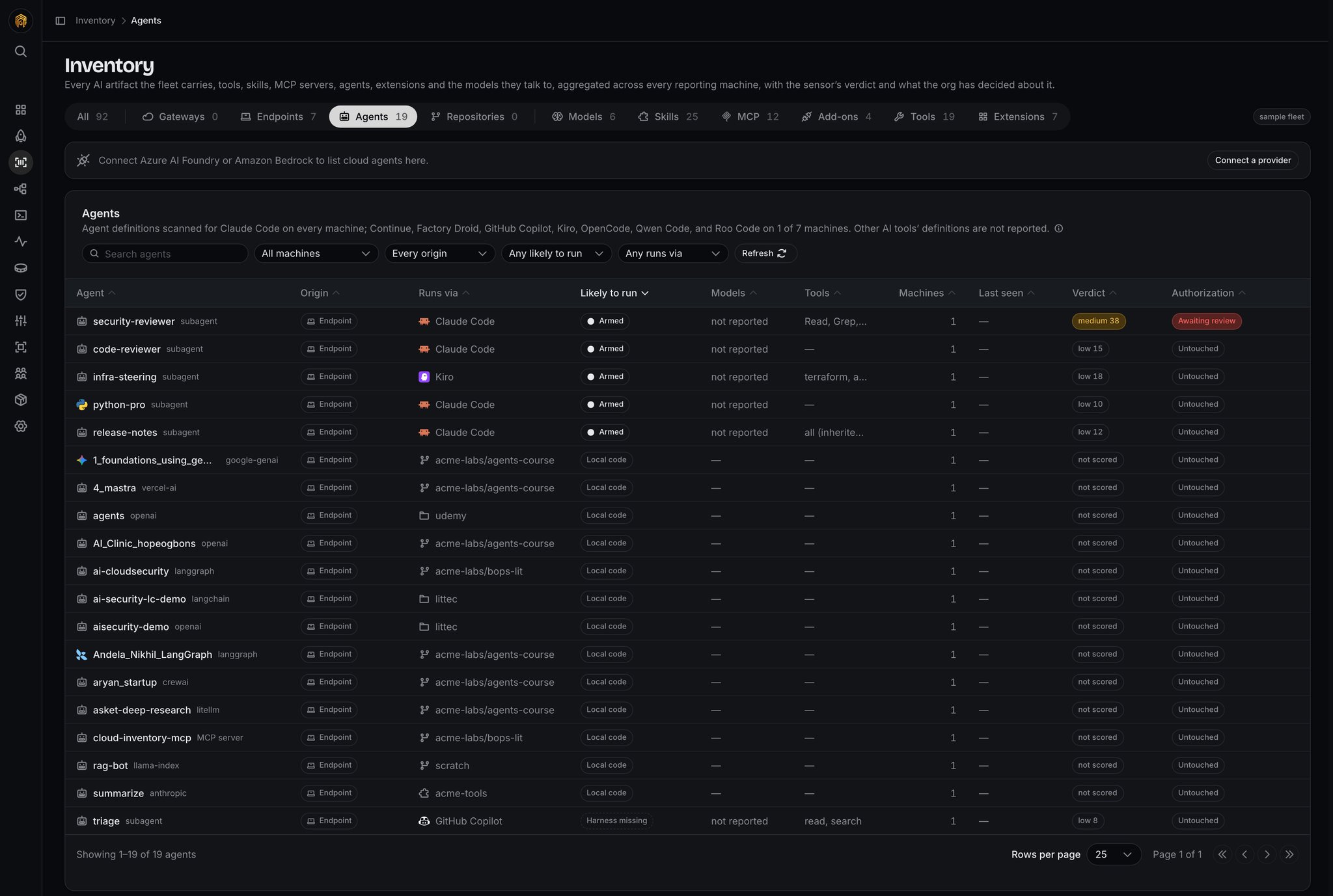Sort by the Verdict column header

point(1094,293)
